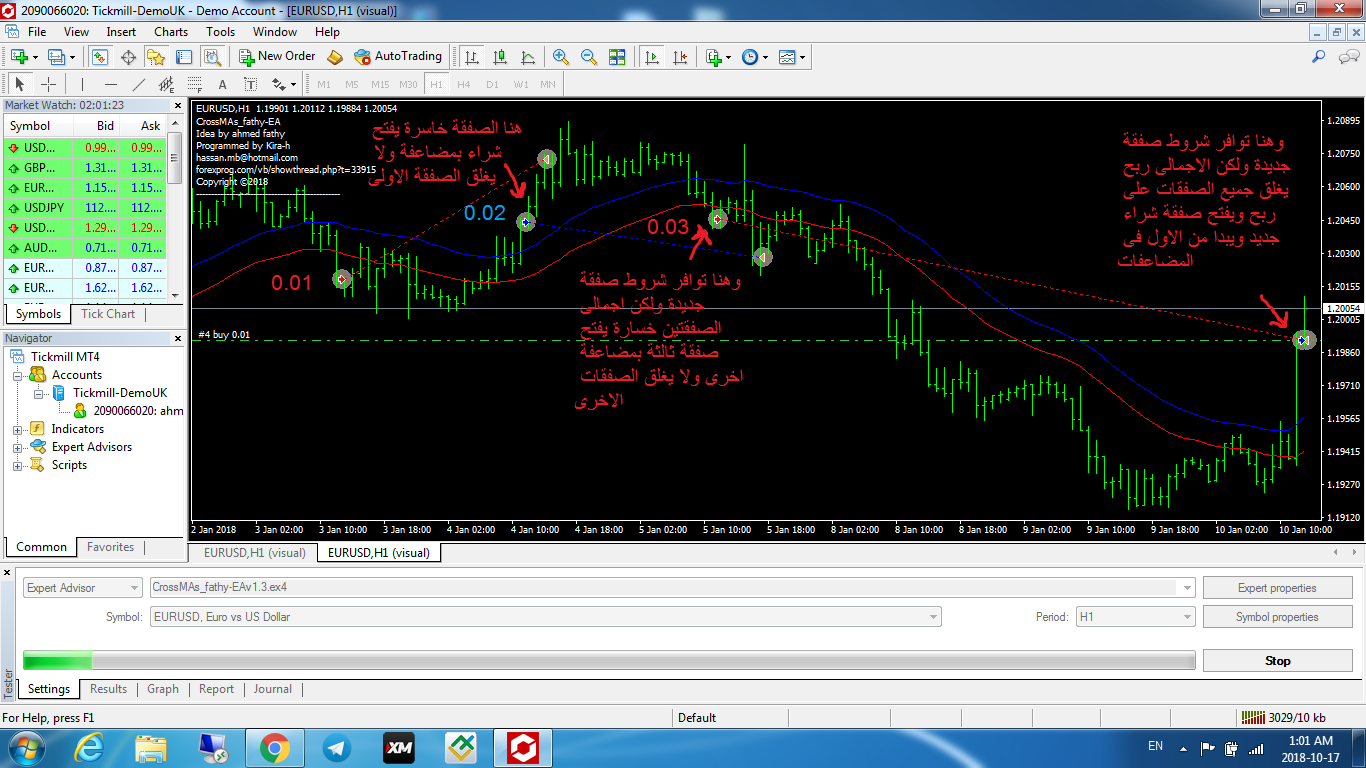Toggle chart Auto Scroll
The width and height of the screenshot is (1366, 768).
click(x=652, y=57)
